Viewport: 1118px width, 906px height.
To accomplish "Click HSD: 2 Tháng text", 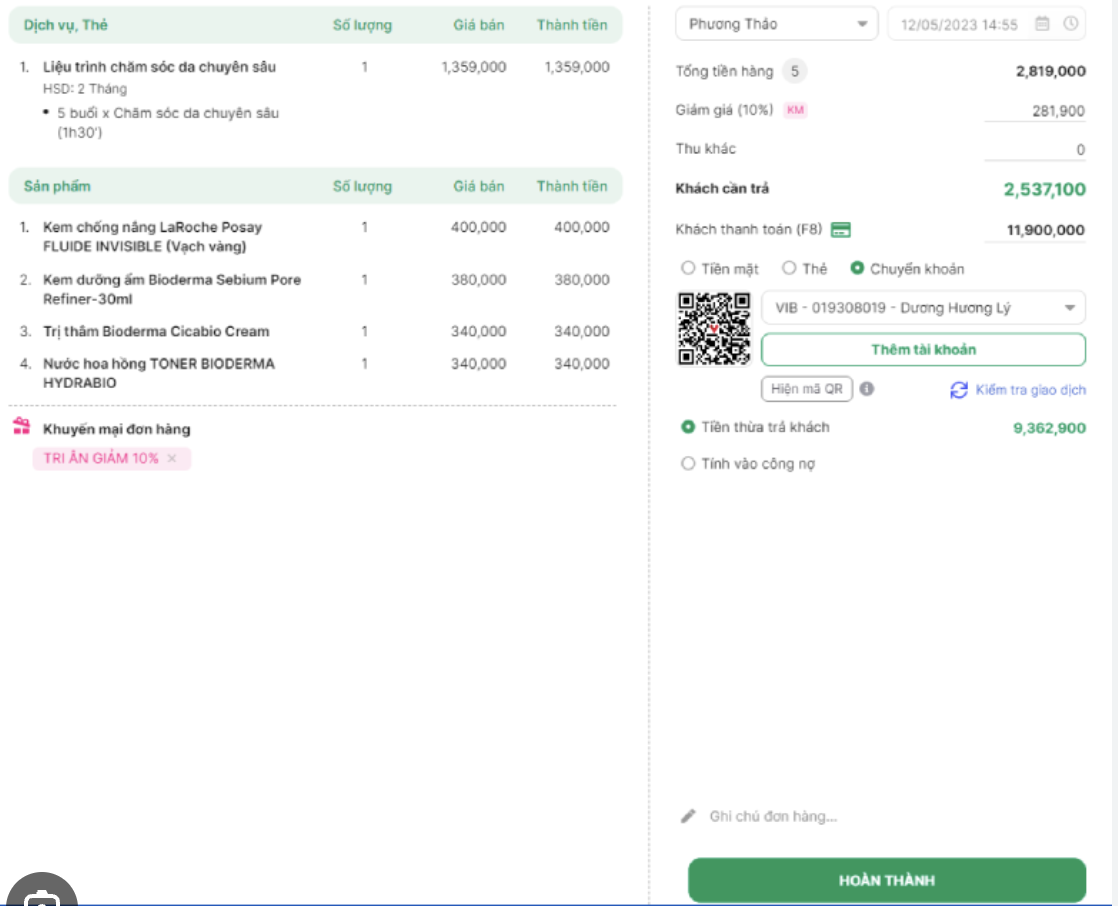I will 85,89.
